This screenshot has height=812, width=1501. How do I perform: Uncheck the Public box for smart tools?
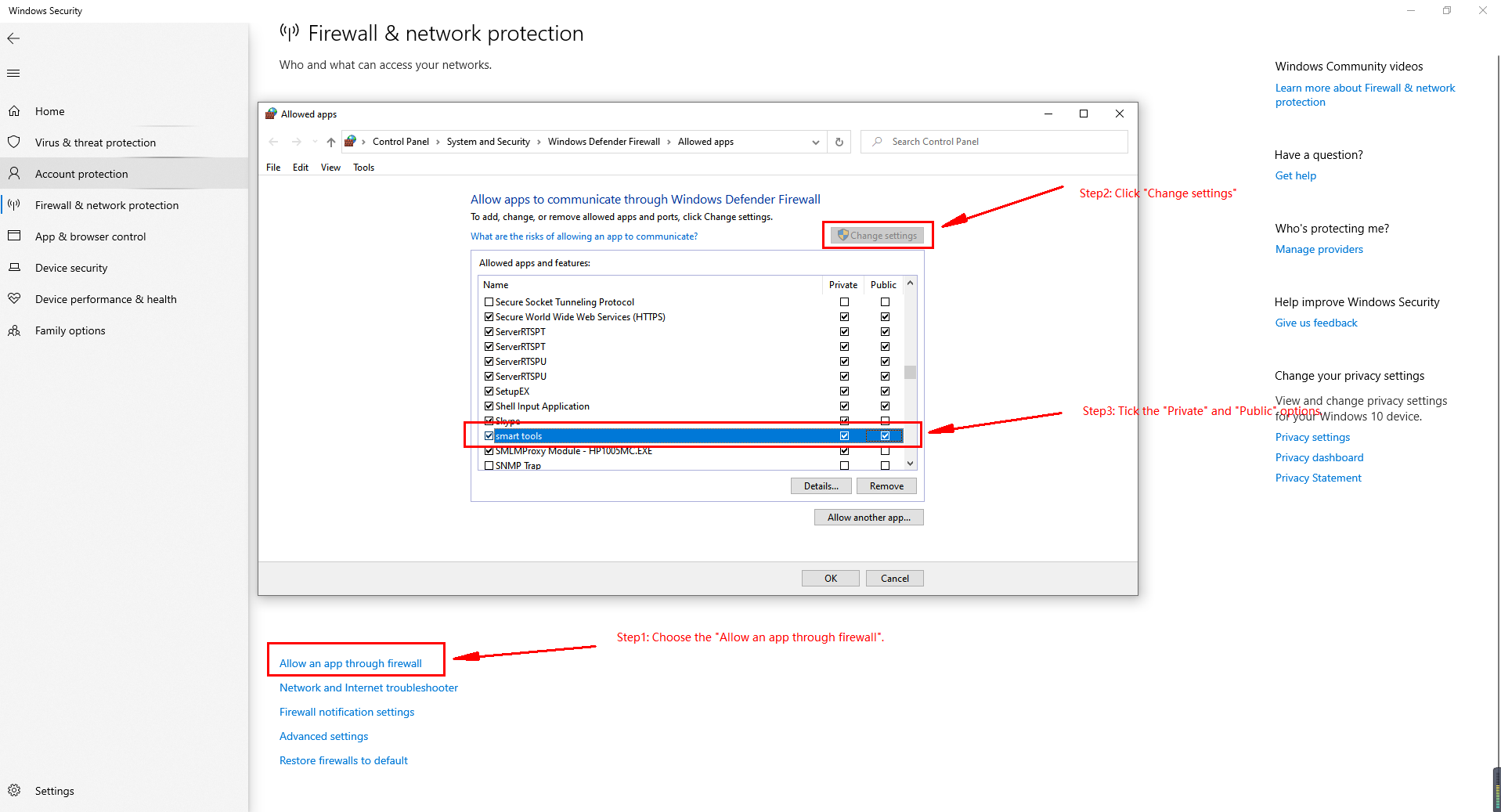pos(885,435)
